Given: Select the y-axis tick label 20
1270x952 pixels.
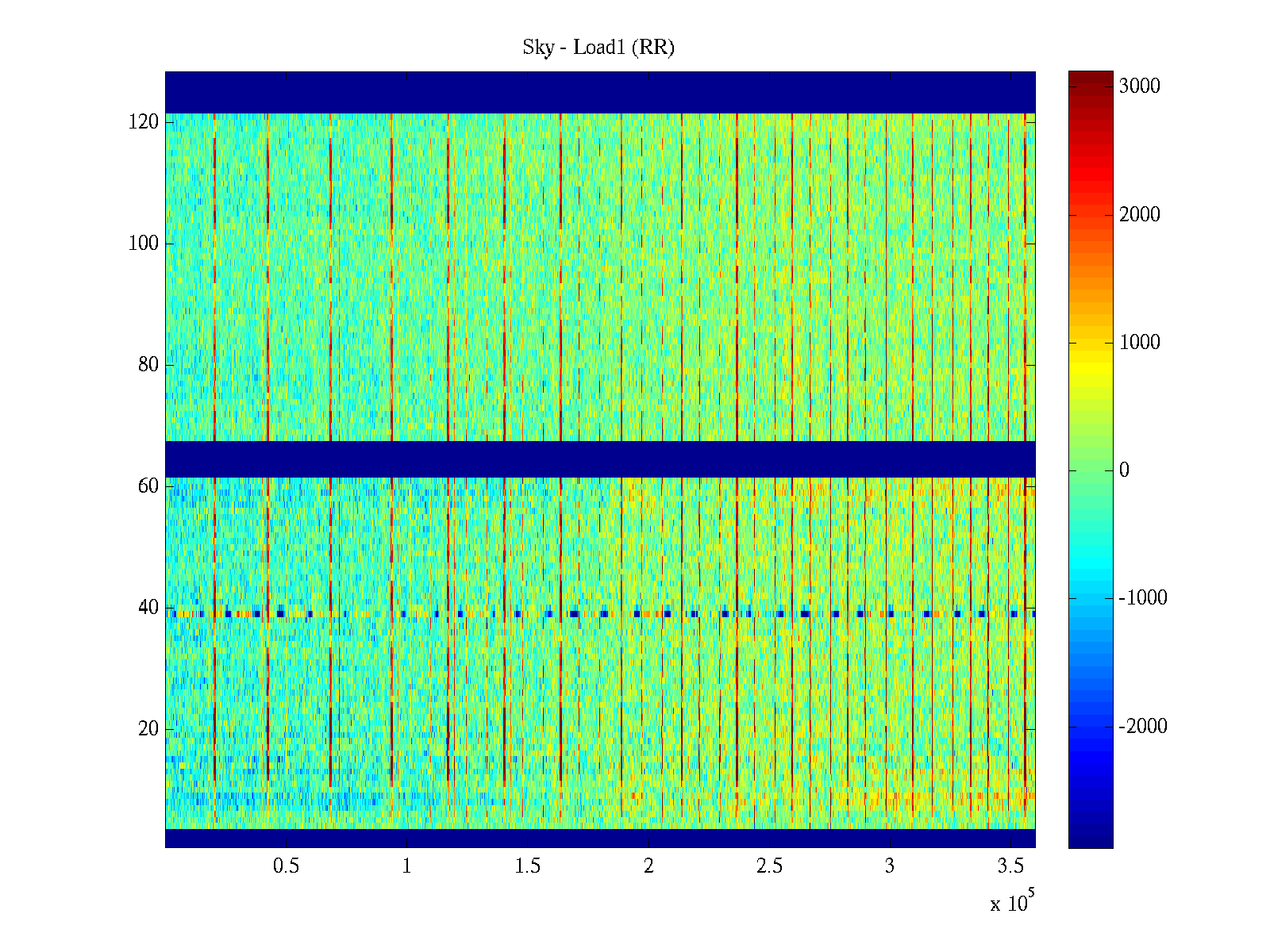Looking at the screenshot, I should [x=148, y=729].
